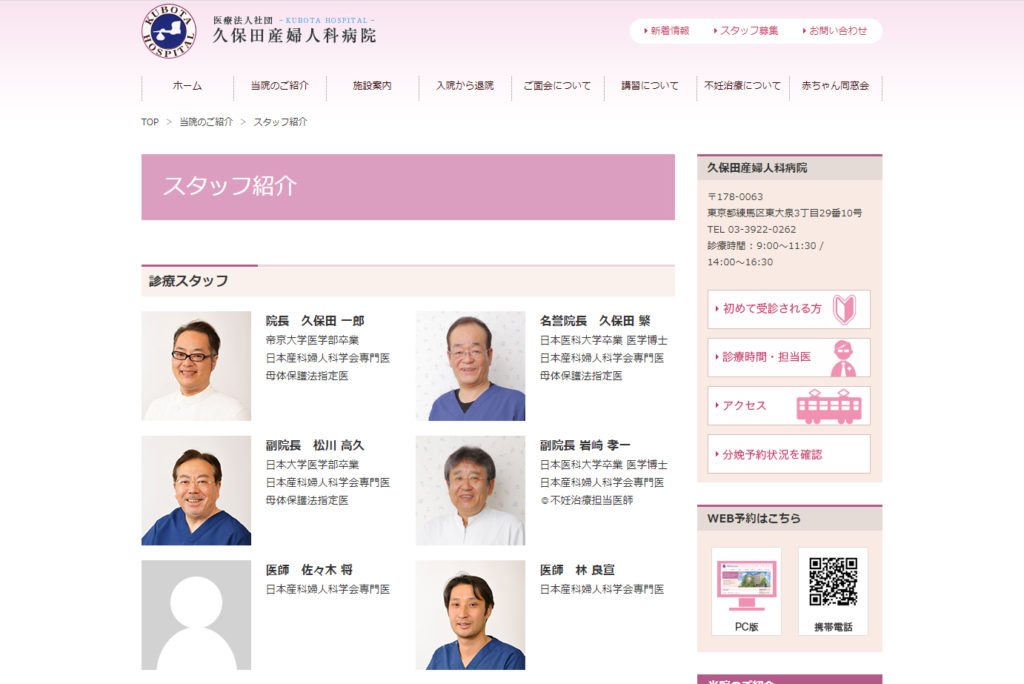
Task: Select 入院から退院 in the navigation
Action: [x=464, y=86]
